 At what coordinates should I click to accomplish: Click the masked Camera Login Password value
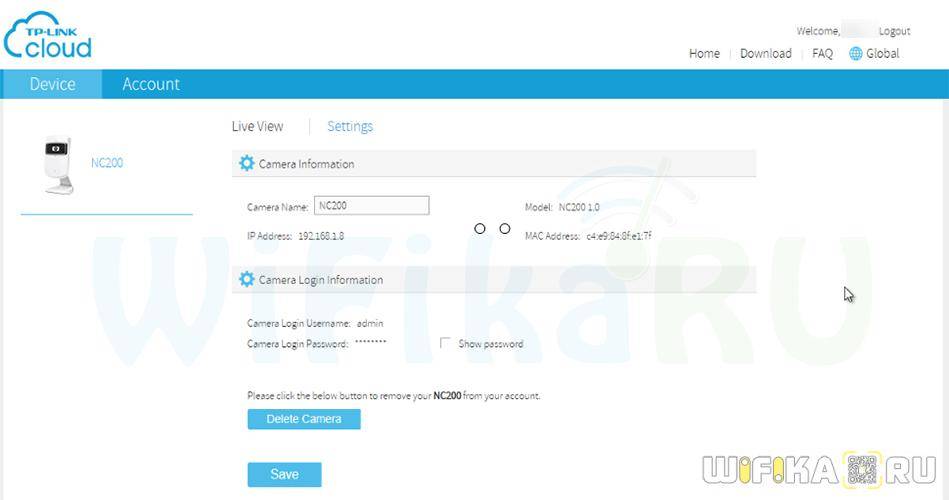coord(370,342)
